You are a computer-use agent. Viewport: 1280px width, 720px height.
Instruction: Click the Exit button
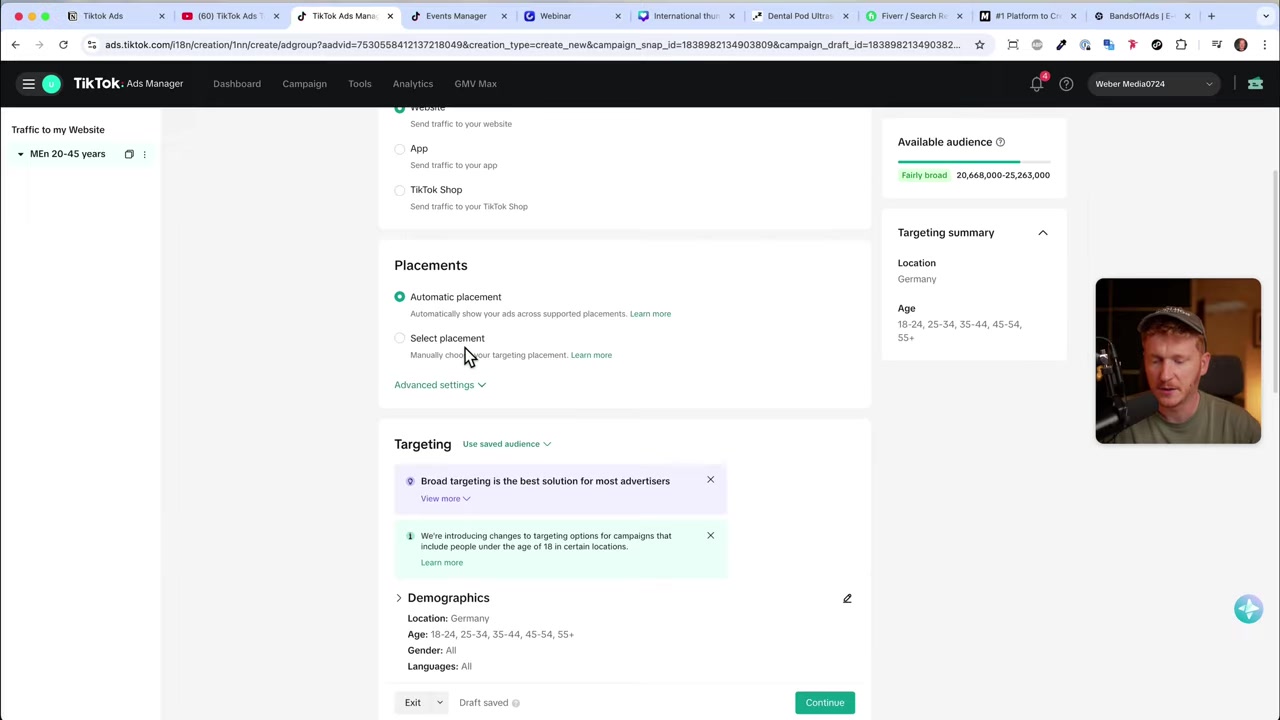coord(413,703)
